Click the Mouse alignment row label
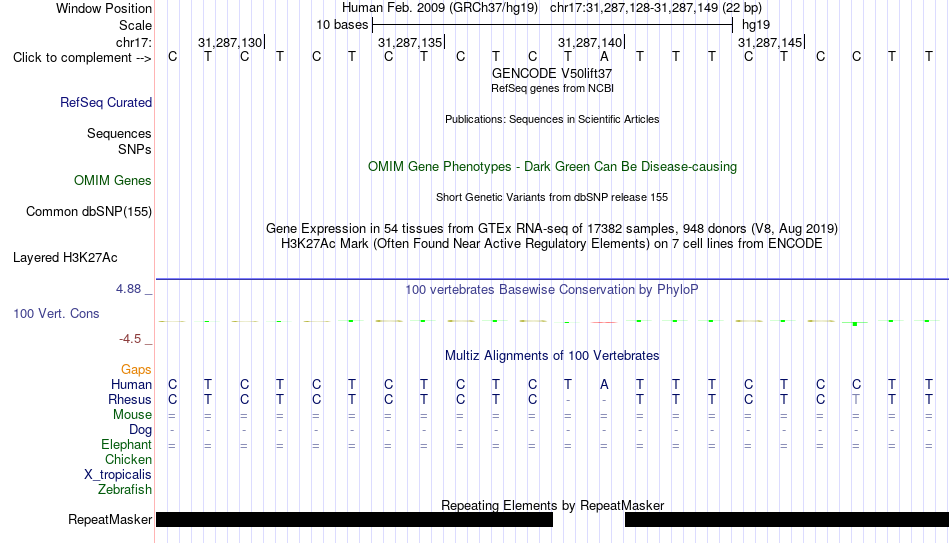Viewport: 950px width, 543px height. [132, 415]
